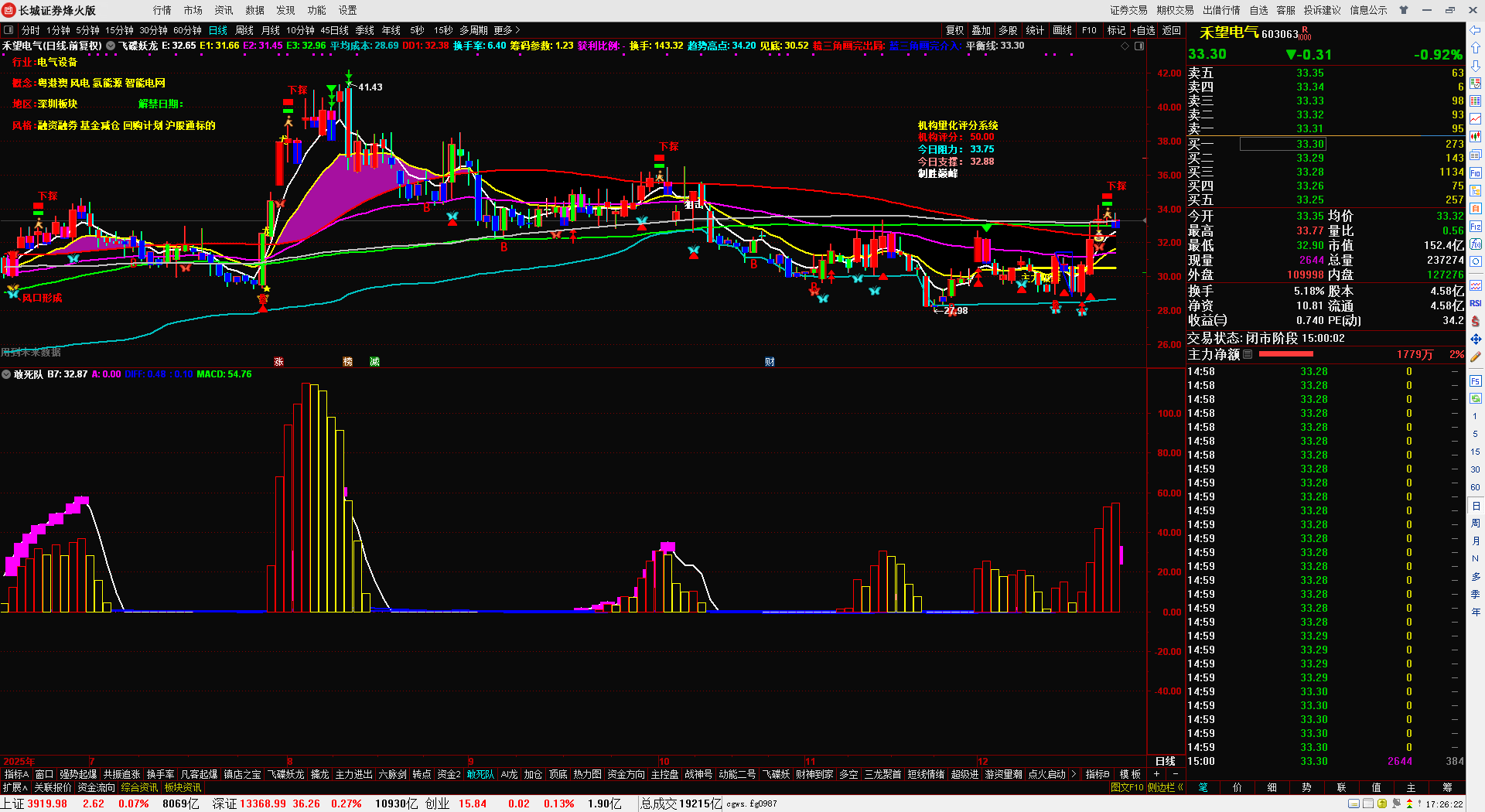This screenshot has width=1485, height=812.
Task: Switch to the 60分钟 period tab
Action: (187, 30)
